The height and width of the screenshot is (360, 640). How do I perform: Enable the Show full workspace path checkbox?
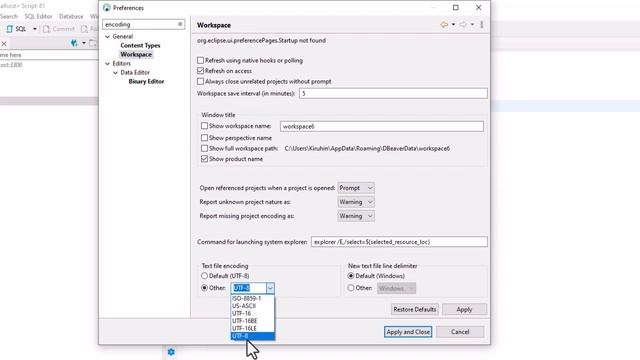204,149
